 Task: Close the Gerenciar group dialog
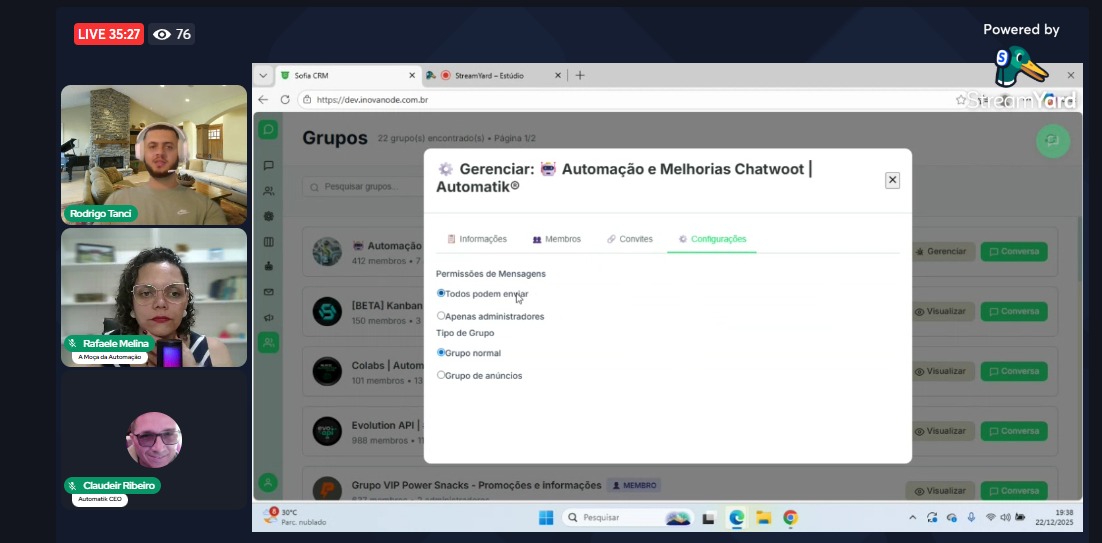pos(892,180)
